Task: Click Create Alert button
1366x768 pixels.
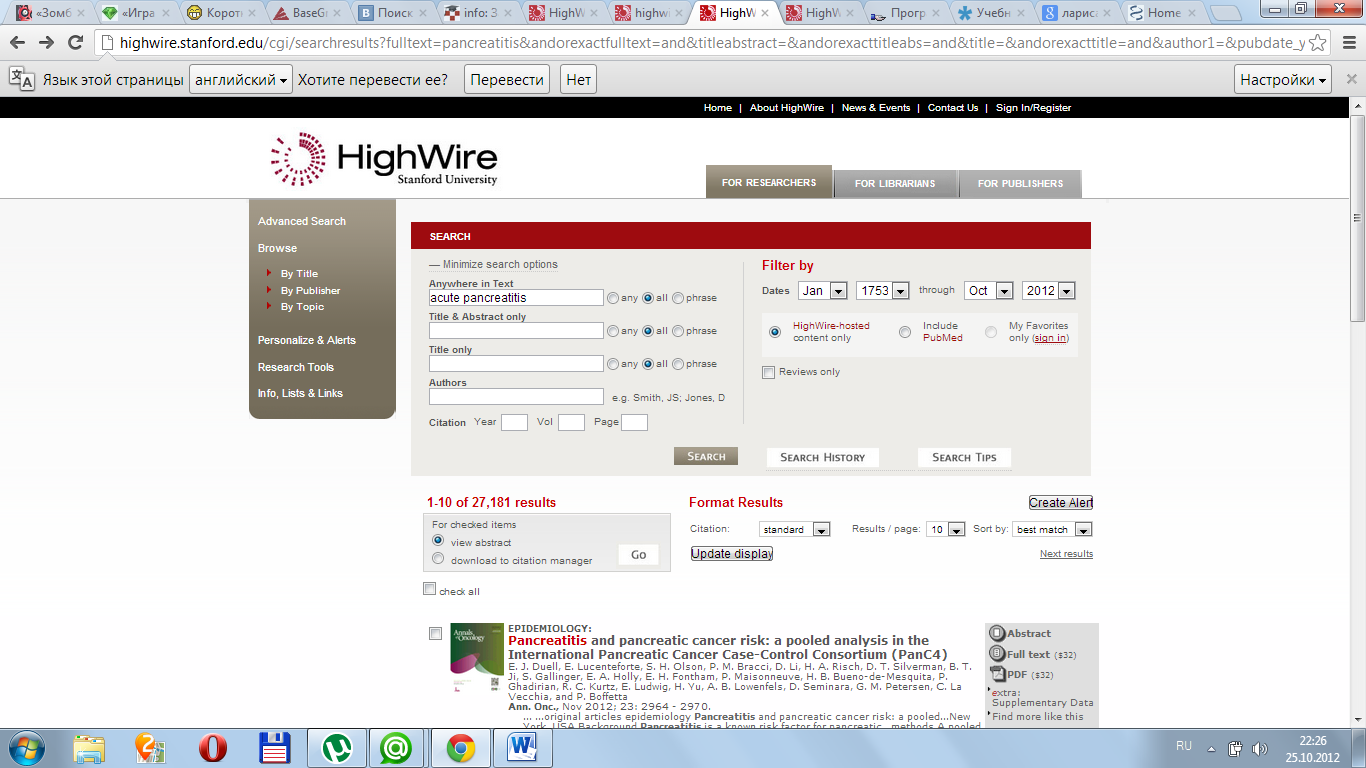Action: tap(1061, 502)
